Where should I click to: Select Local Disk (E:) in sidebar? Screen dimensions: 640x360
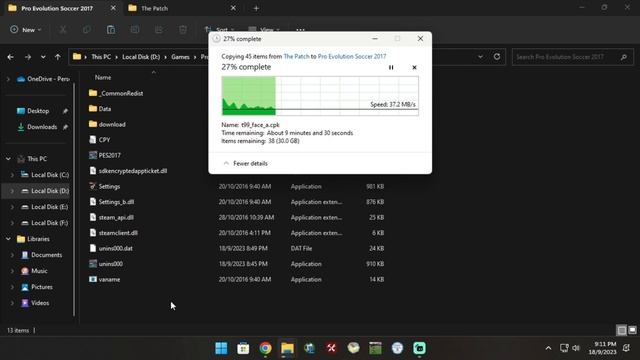pos(49,207)
